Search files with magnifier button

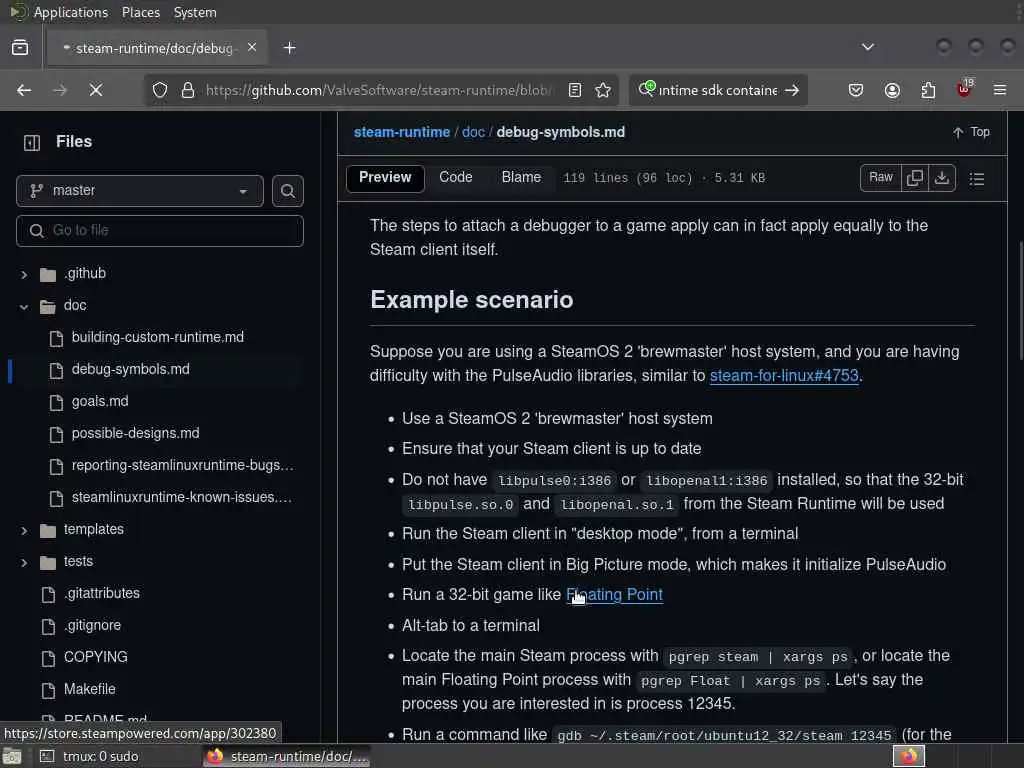[x=287, y=191]
